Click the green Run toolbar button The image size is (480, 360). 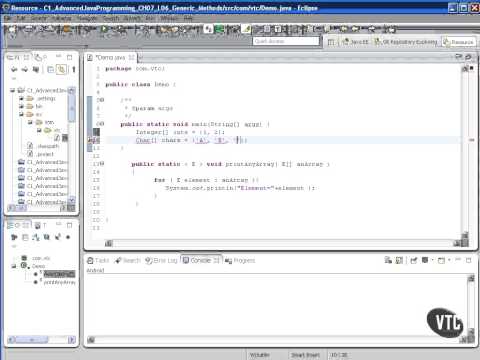click(x=104, y=29)
